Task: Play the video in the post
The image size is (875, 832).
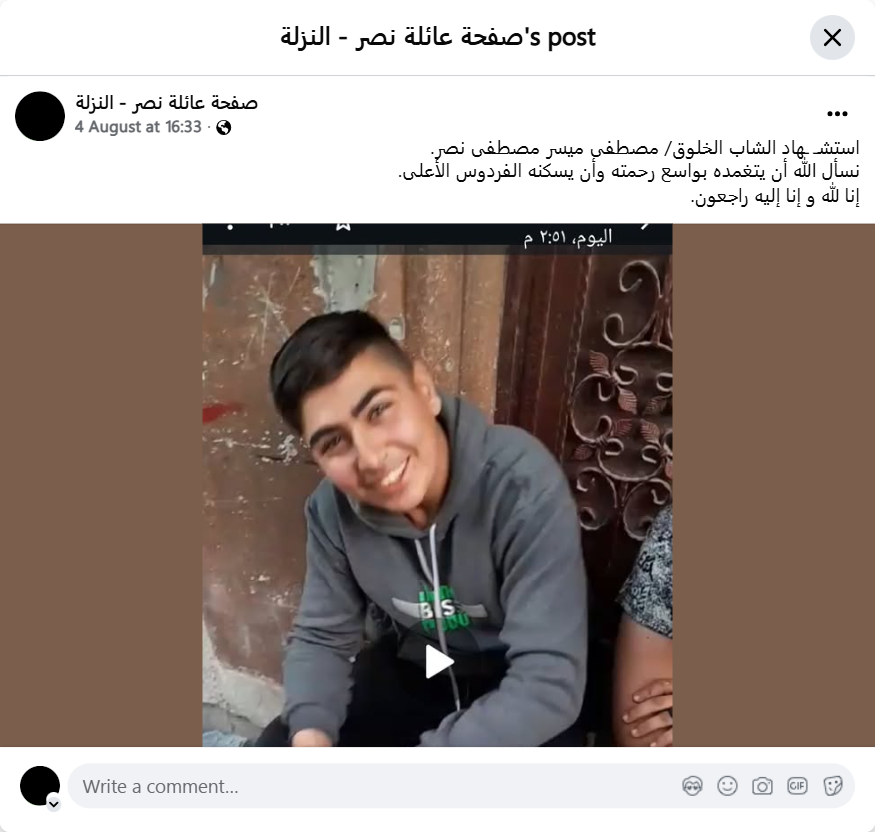Action: pos(439,662)
